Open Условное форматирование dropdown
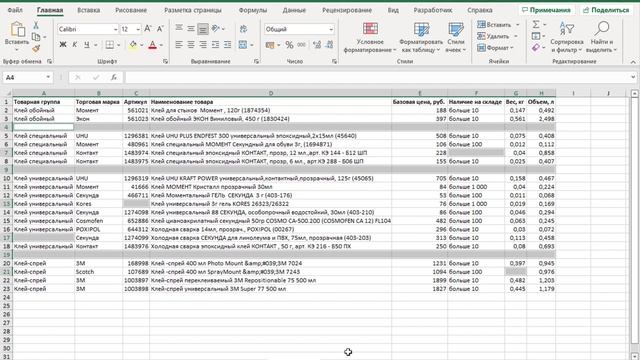 (x=370, y=38)
